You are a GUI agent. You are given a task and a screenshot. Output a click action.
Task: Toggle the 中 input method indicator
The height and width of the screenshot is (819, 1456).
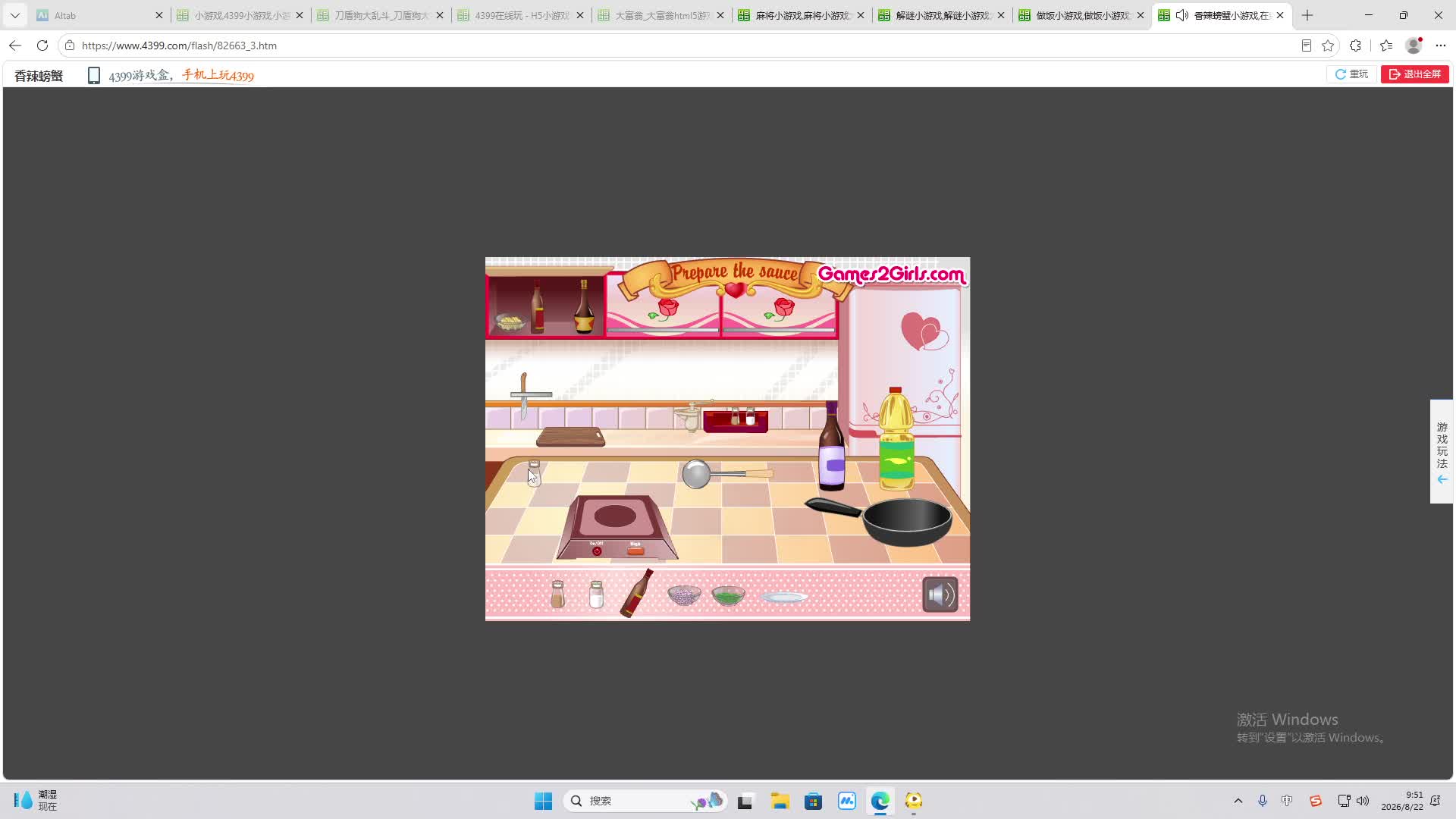pyautogui.click(x=1287, y=801)
